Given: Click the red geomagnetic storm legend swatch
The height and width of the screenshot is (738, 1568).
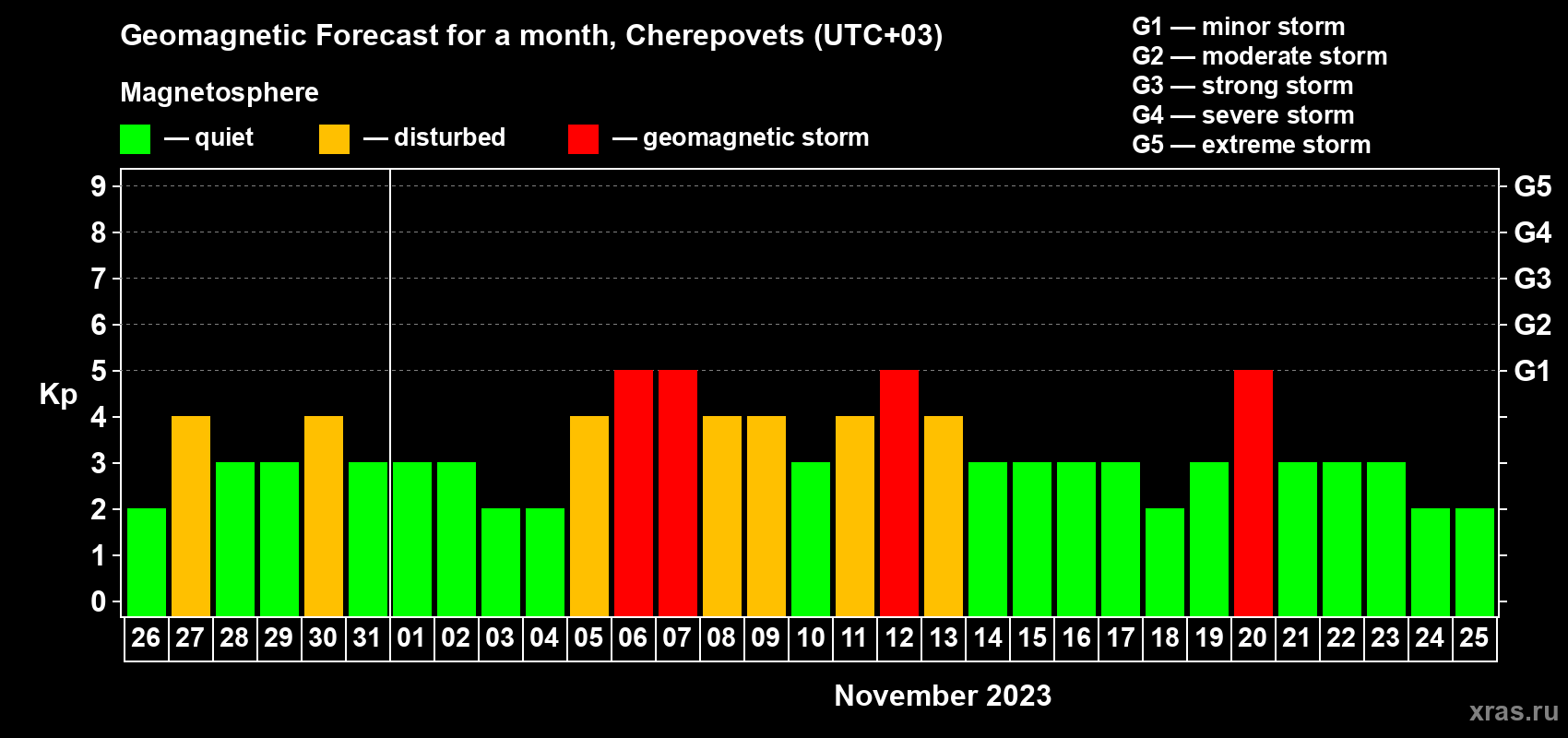Looking at the screenshot, I should coord(583,139).
